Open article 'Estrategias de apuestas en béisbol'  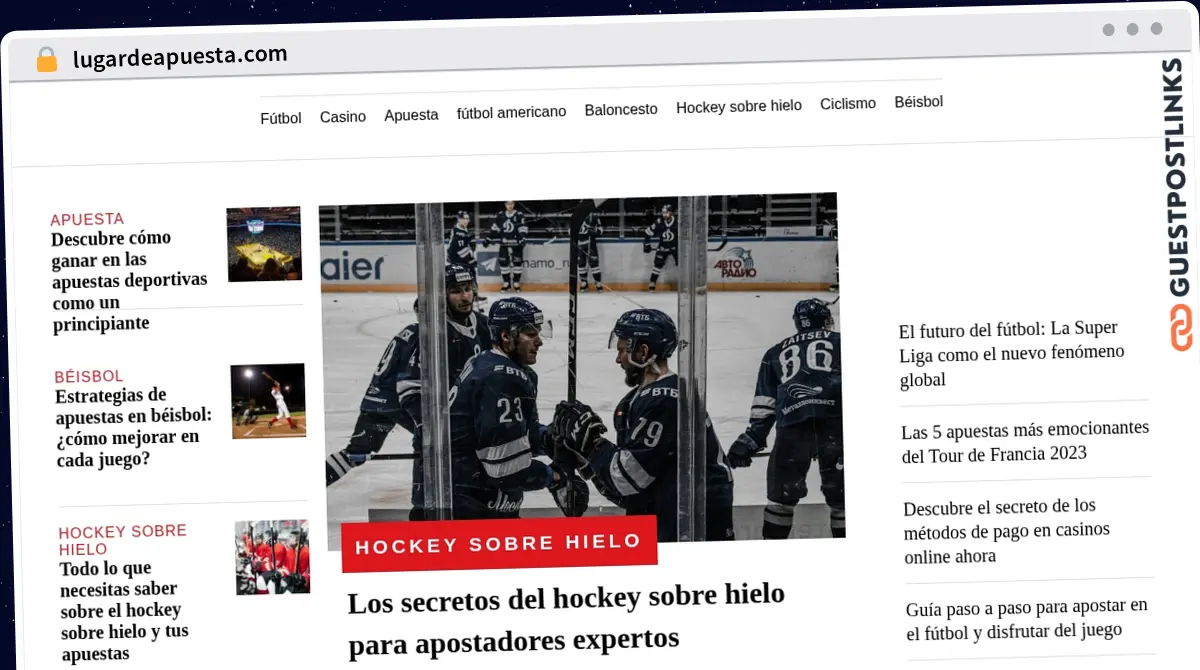pyautogui.click(x=134, y=428)
